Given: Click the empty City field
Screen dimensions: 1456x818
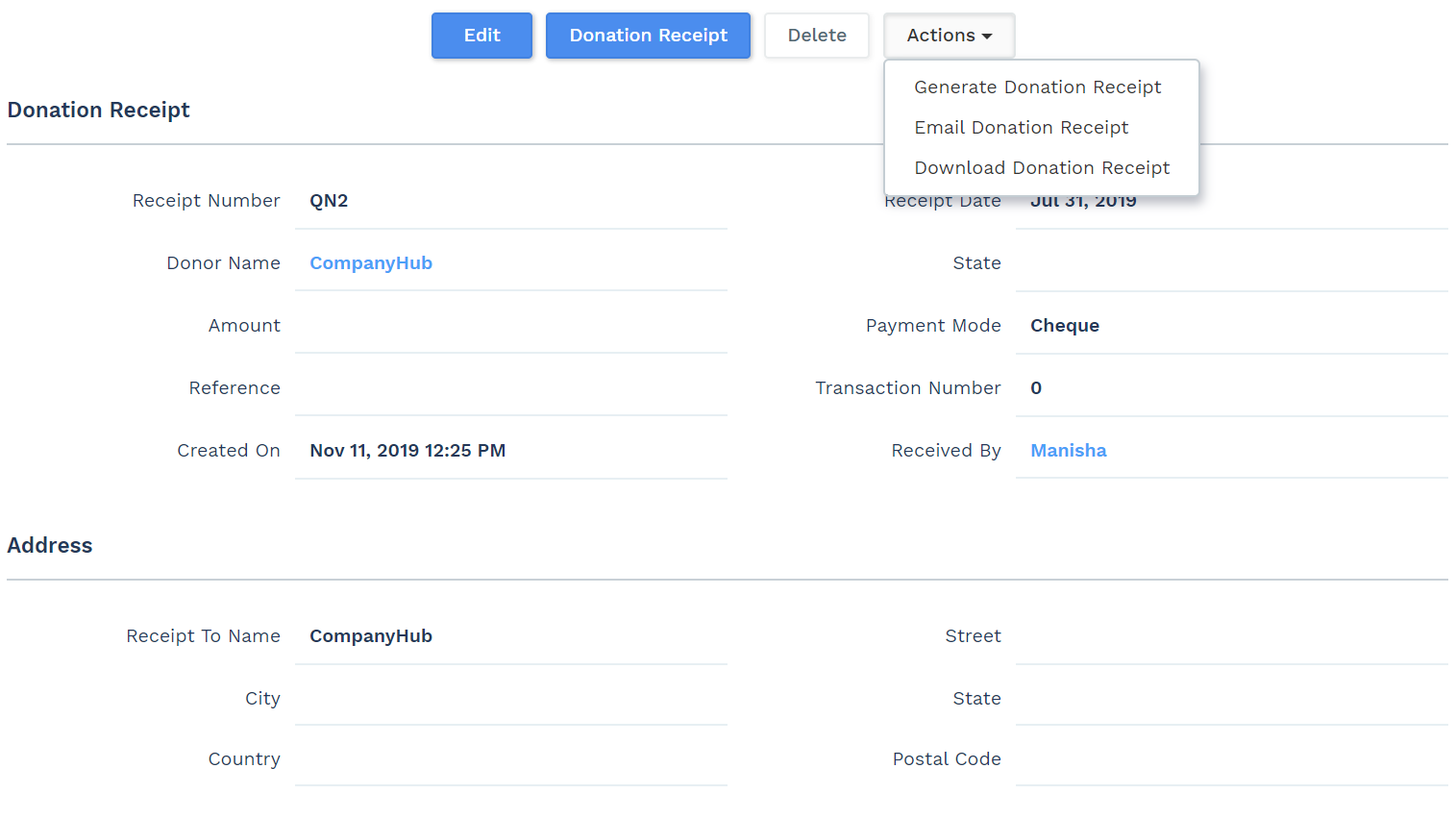Looking at the screenshot, I should coord(509,699).
